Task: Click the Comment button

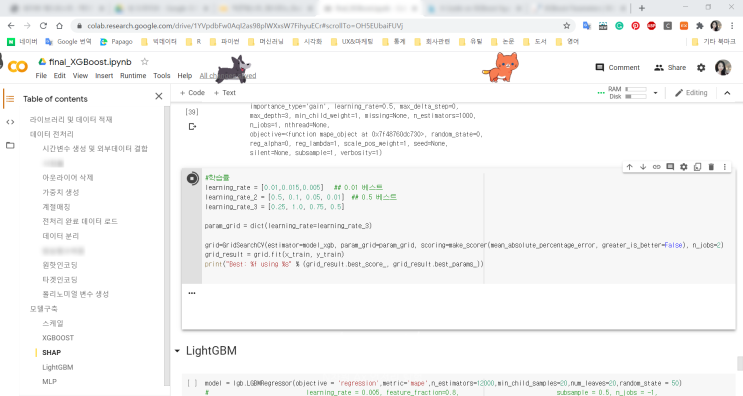Action: pos(617,68)
